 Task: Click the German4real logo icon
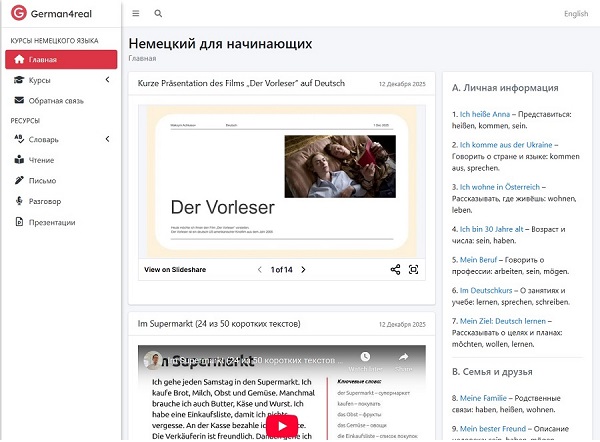tap(18, 14)
